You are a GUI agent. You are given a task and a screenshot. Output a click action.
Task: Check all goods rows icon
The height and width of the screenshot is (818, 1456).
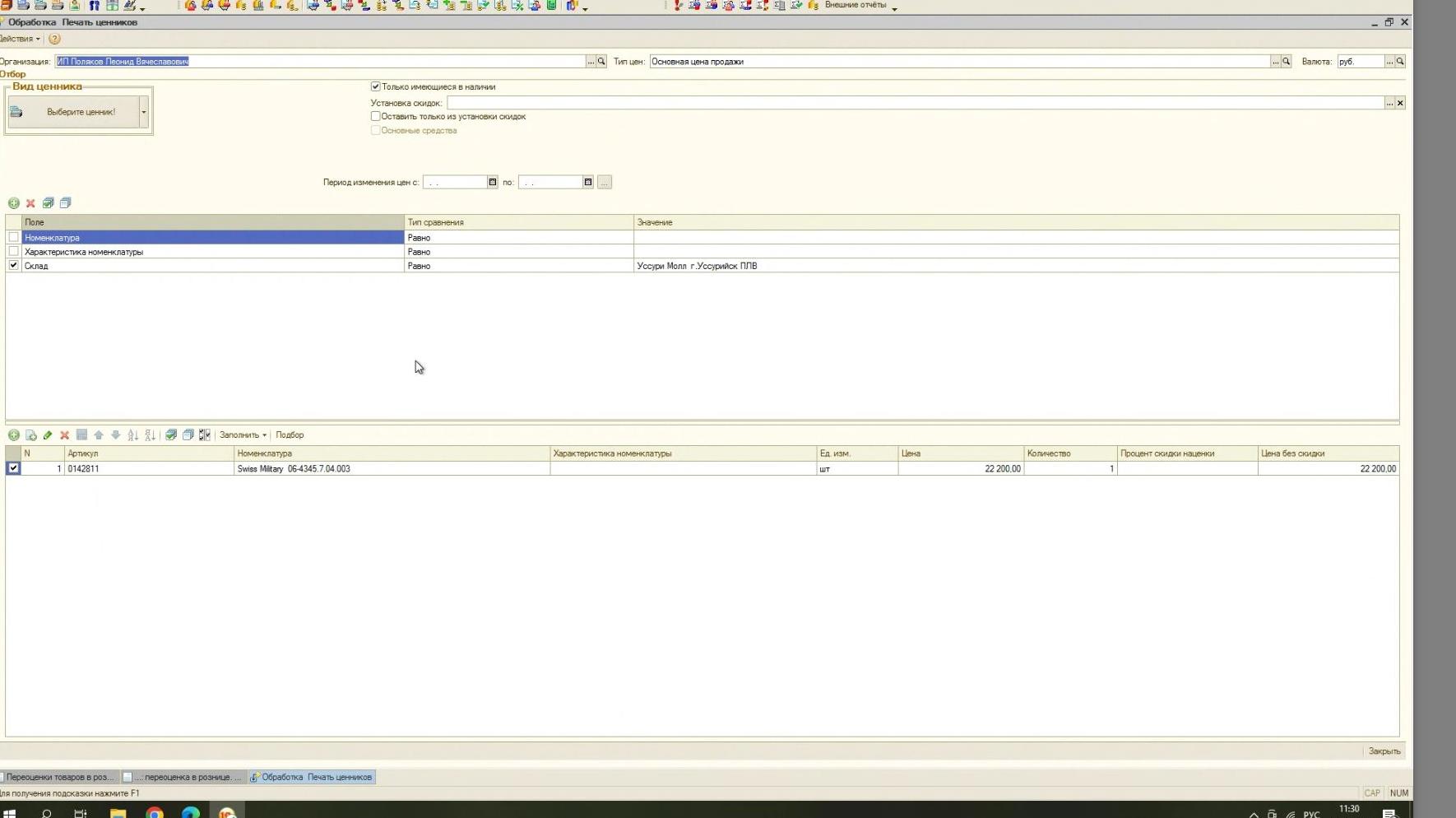point(171,435)
